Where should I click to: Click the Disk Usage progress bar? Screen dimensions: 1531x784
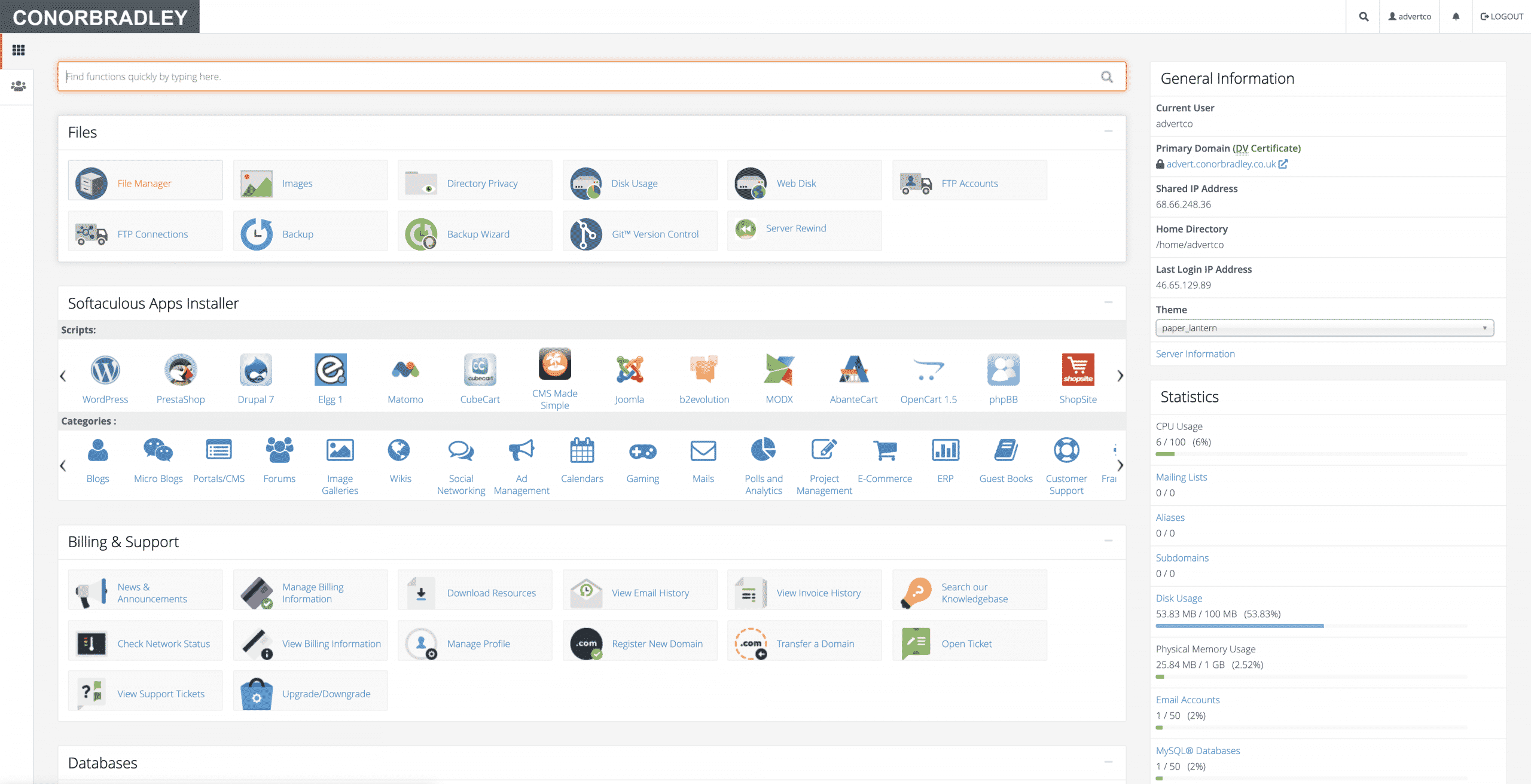[1311, 626]
